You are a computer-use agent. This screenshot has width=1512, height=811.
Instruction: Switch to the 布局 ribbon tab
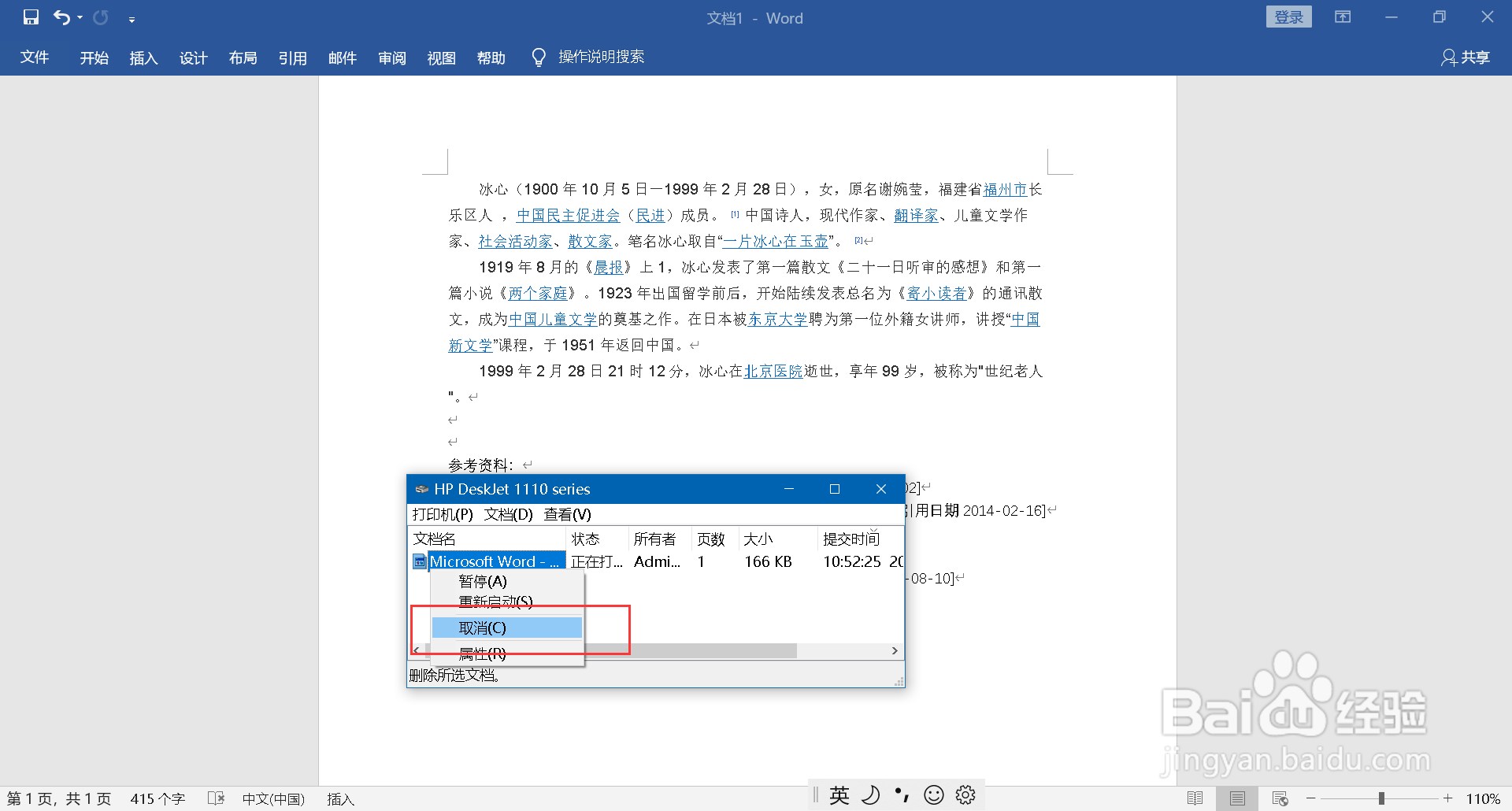tap(243, 57)
